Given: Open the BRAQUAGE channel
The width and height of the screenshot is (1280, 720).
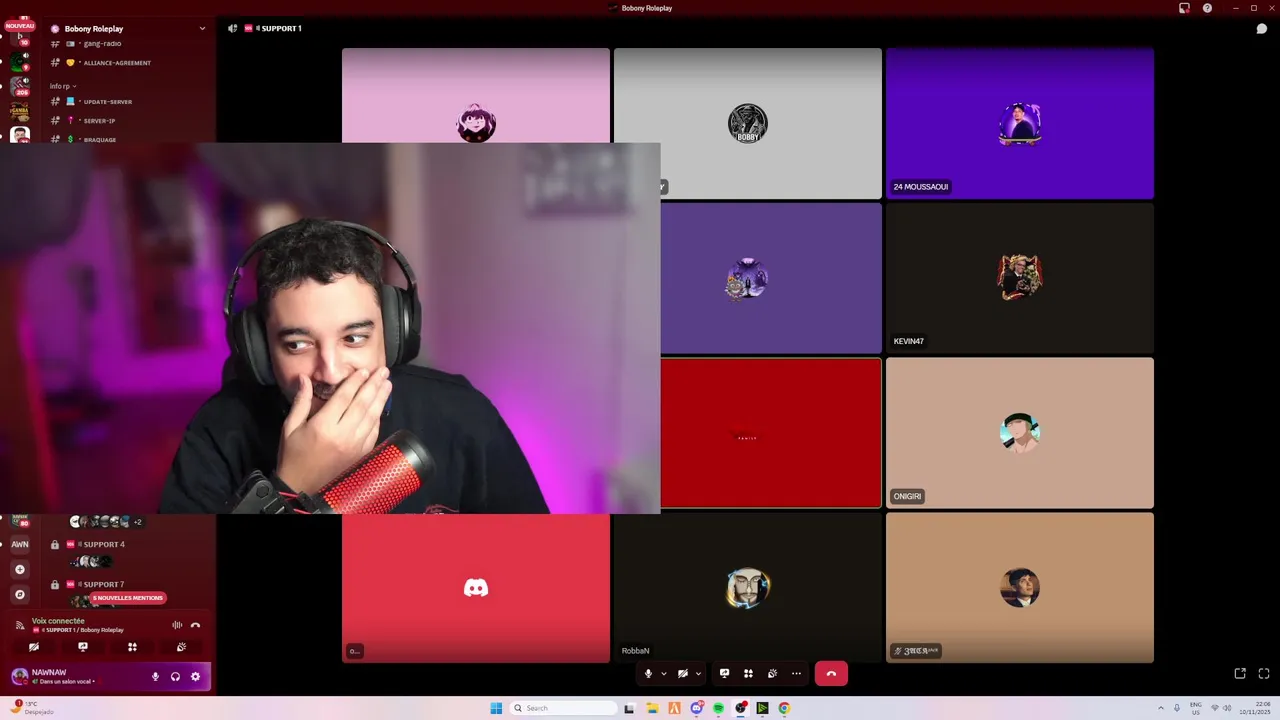Looking at the screenshot, I should point(99,139).
